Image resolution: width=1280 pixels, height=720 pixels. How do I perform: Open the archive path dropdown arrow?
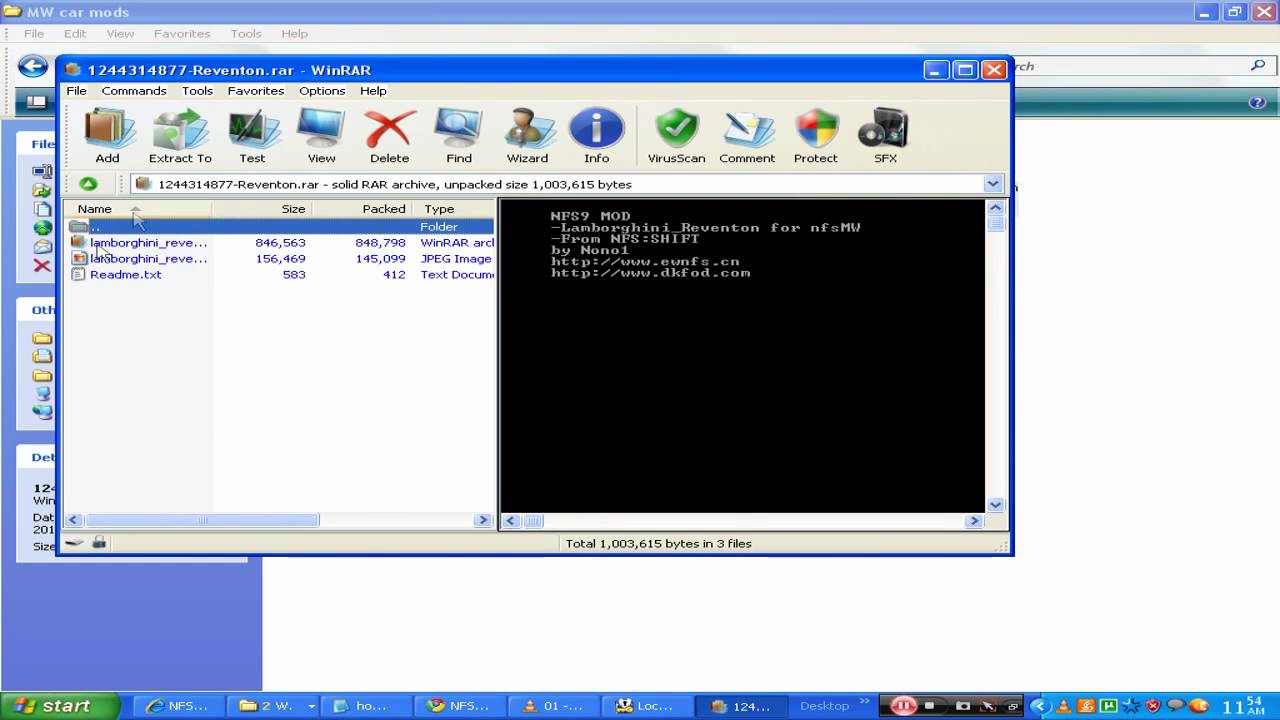click(x=993, y=184)
